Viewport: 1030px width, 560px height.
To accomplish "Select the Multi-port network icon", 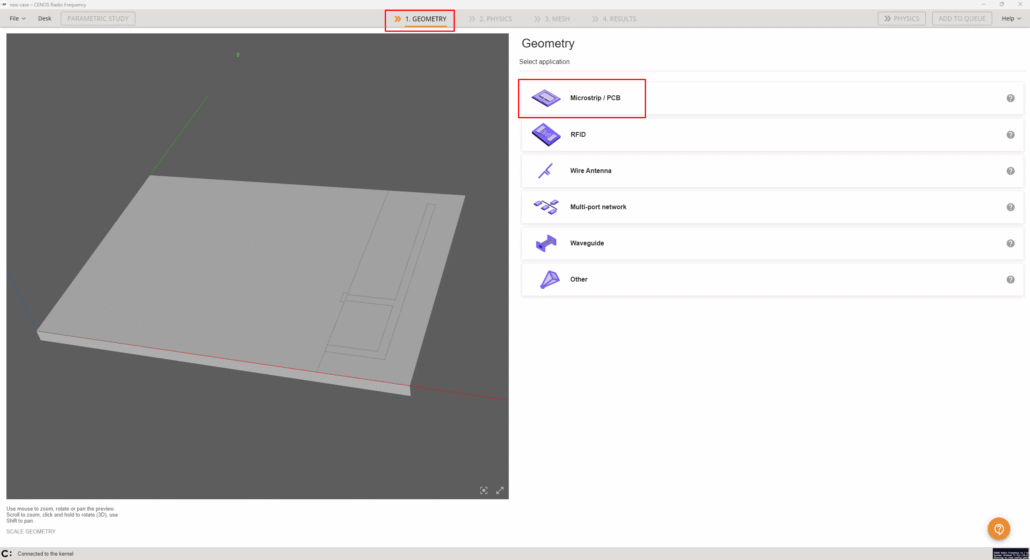I will pos(546,207).
